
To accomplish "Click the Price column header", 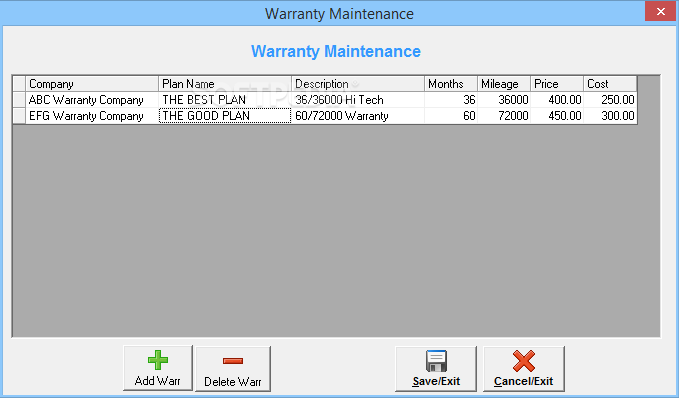I will (557, 84).
